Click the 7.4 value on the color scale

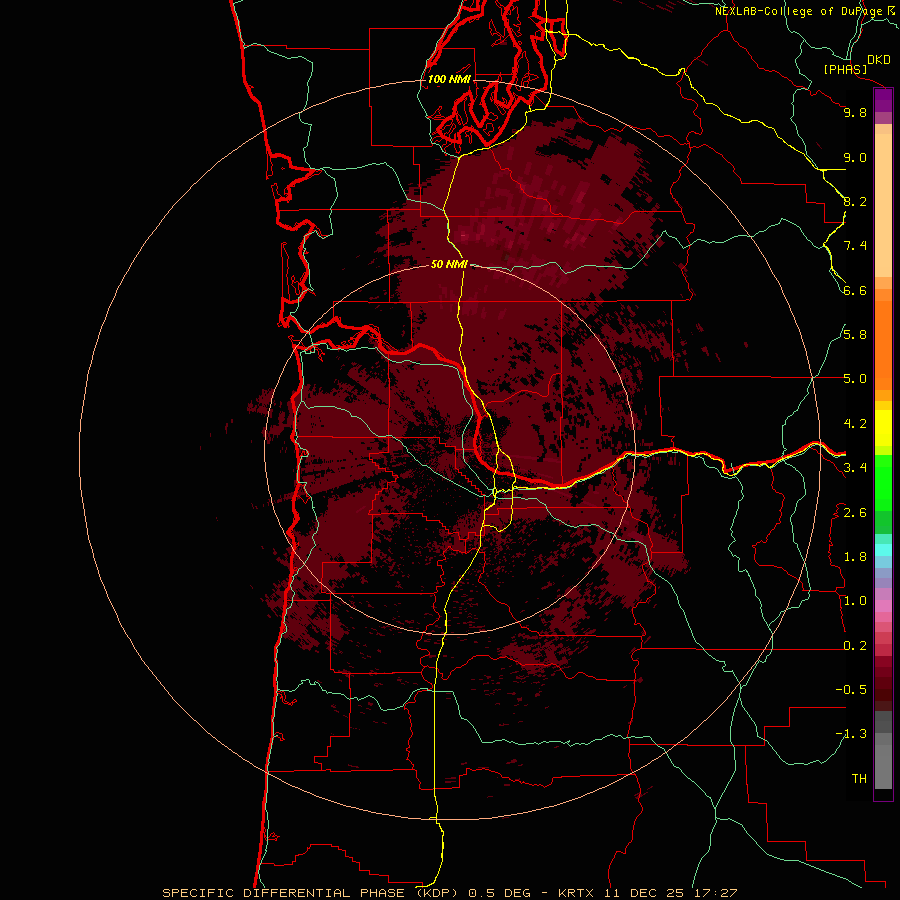tap(855, 246)
